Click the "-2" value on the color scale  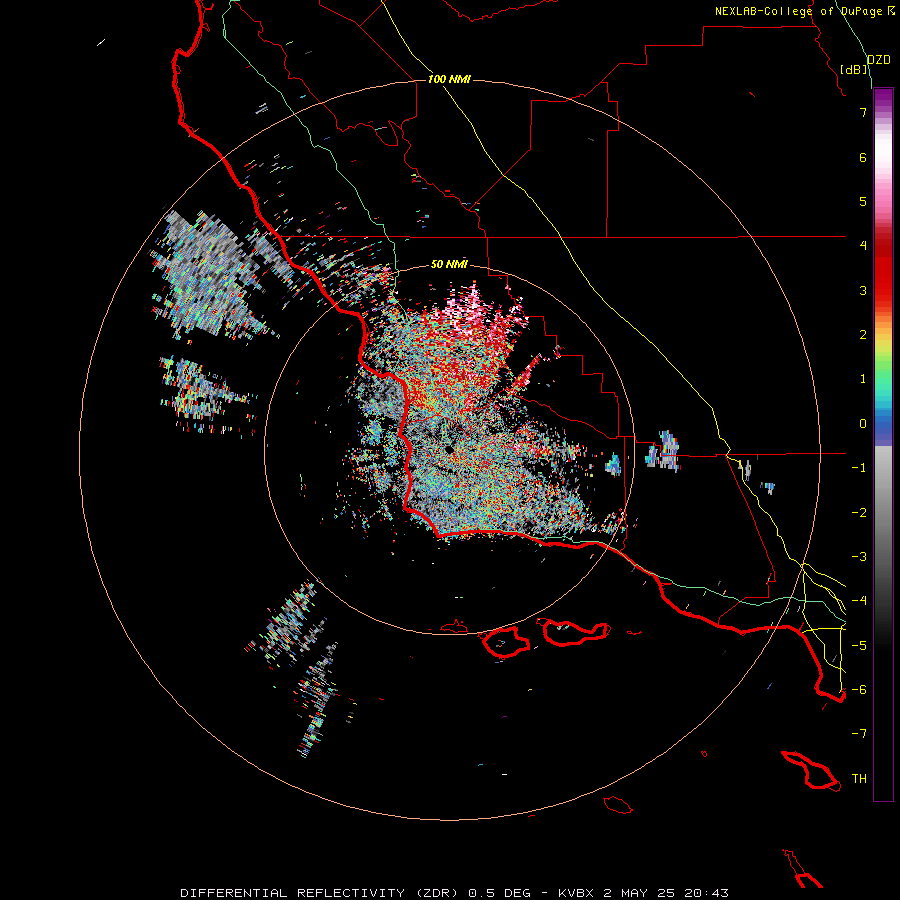859,513
